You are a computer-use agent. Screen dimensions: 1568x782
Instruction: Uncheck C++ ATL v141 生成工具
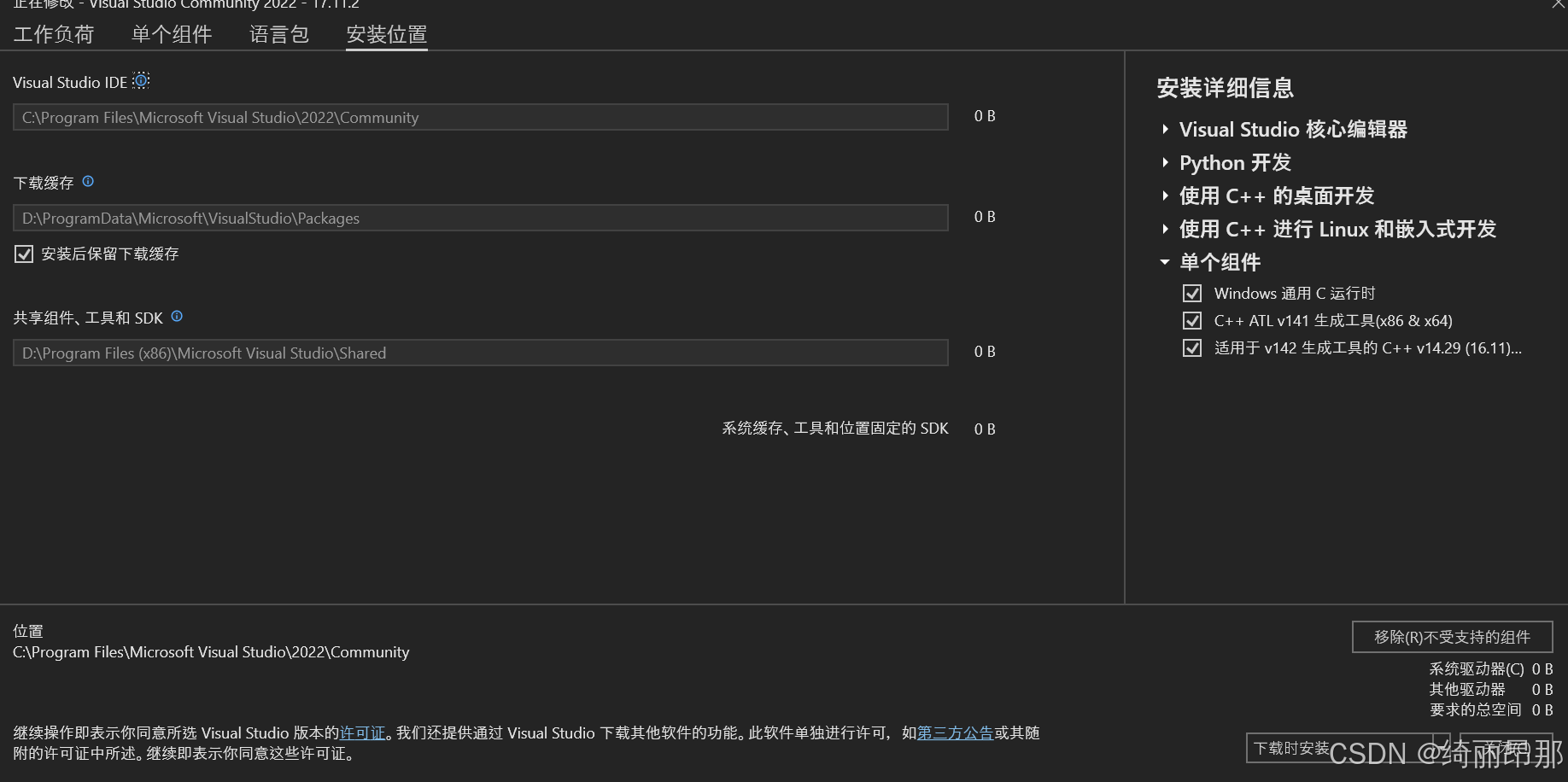[x=1192, y=321]
